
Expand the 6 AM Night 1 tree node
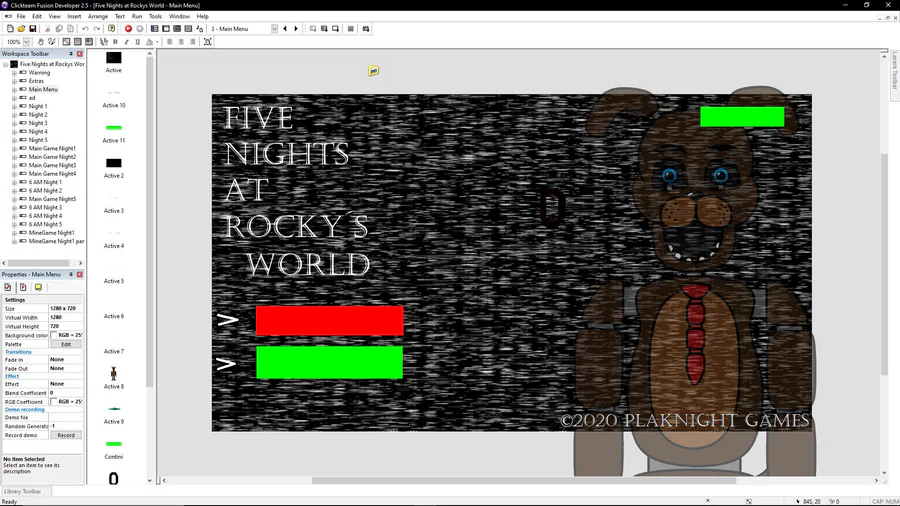tap(14, 182)
